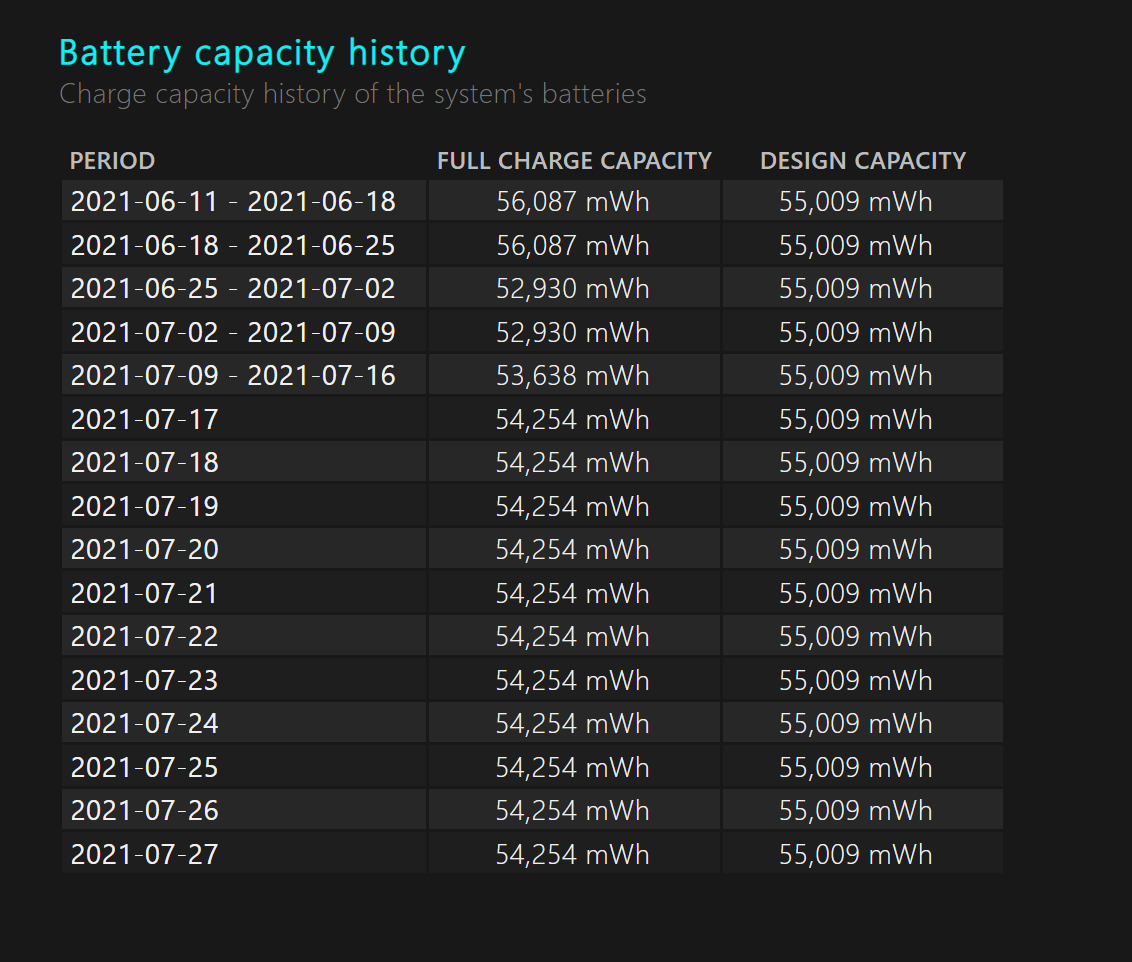
Task: Click the charge capacity history subtitle text
Action: (353, 93)
